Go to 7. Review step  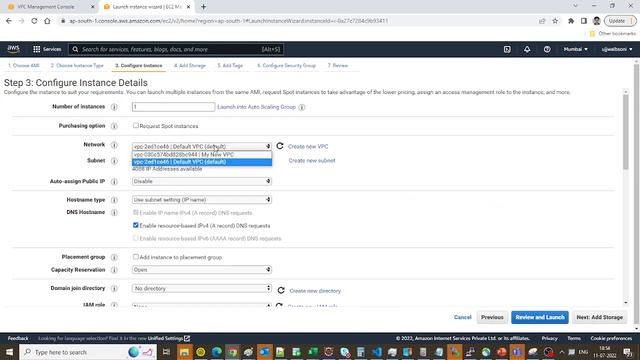[x=338, y=65]
